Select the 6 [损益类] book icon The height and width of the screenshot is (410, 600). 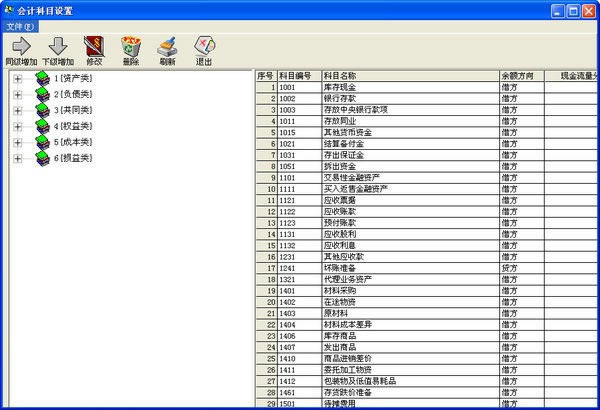point(41,158)
